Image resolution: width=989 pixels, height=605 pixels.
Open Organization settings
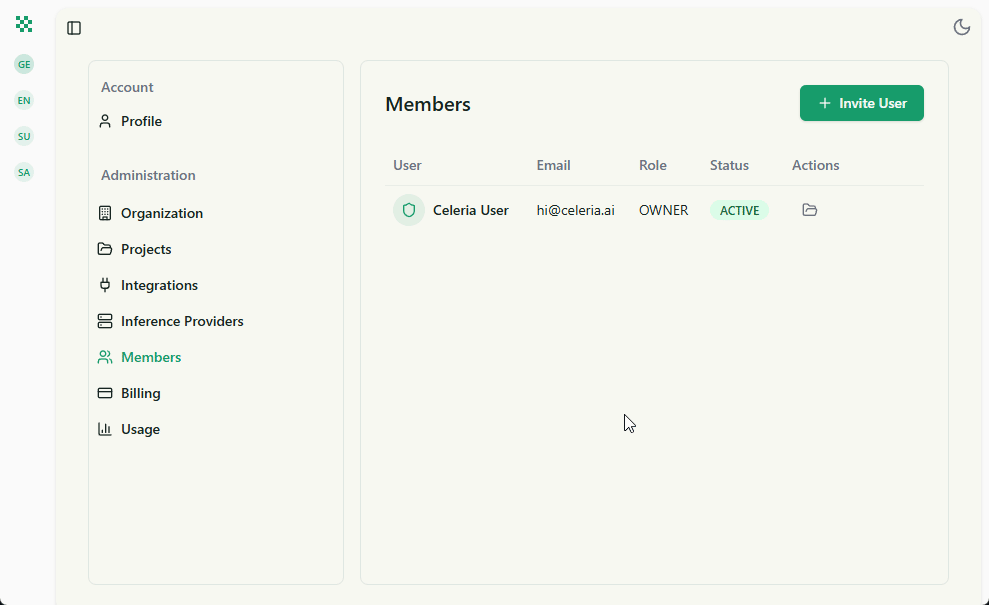point(161,213)
